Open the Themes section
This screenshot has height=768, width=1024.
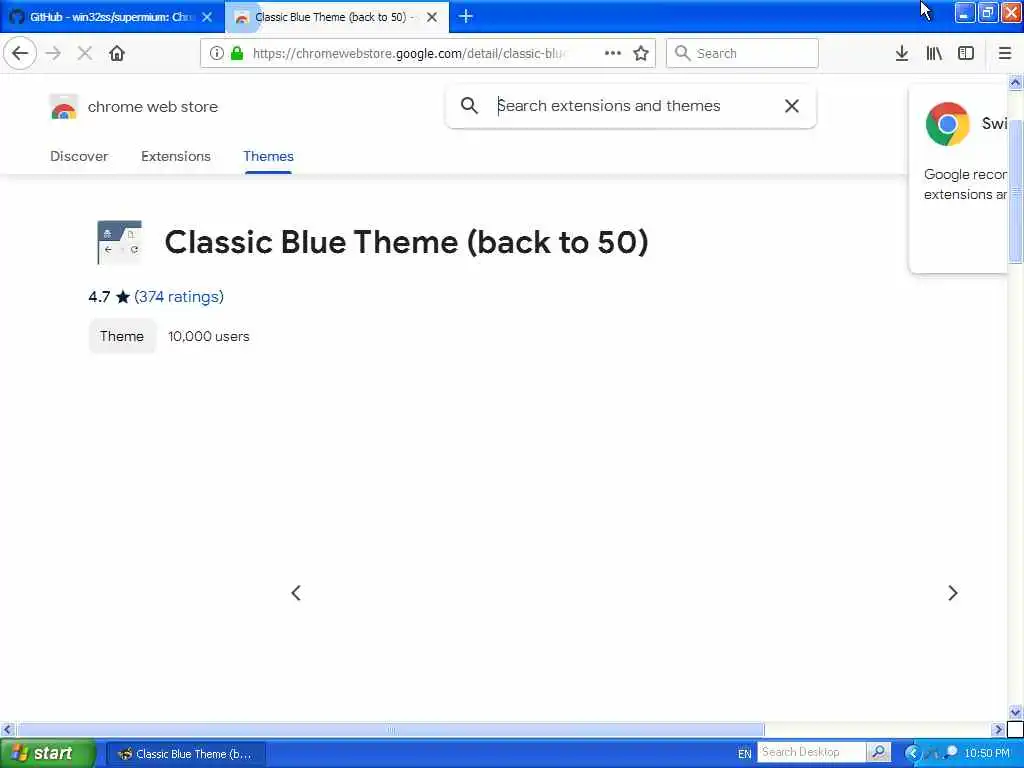point(268,156)
